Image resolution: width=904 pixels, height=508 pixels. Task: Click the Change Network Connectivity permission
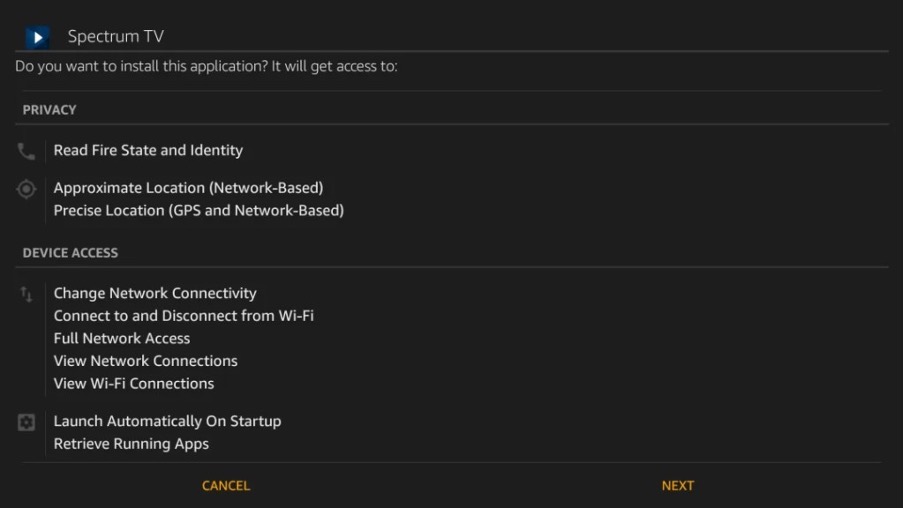coord(155,294)
